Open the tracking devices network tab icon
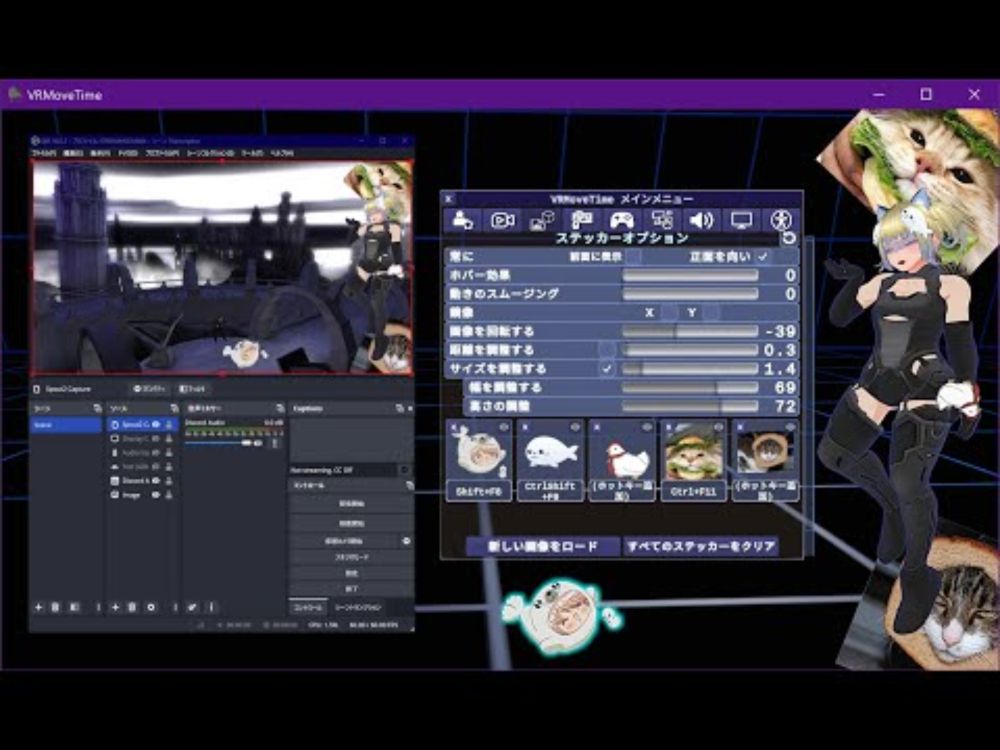1000x750 pixels. click(661, 220)
